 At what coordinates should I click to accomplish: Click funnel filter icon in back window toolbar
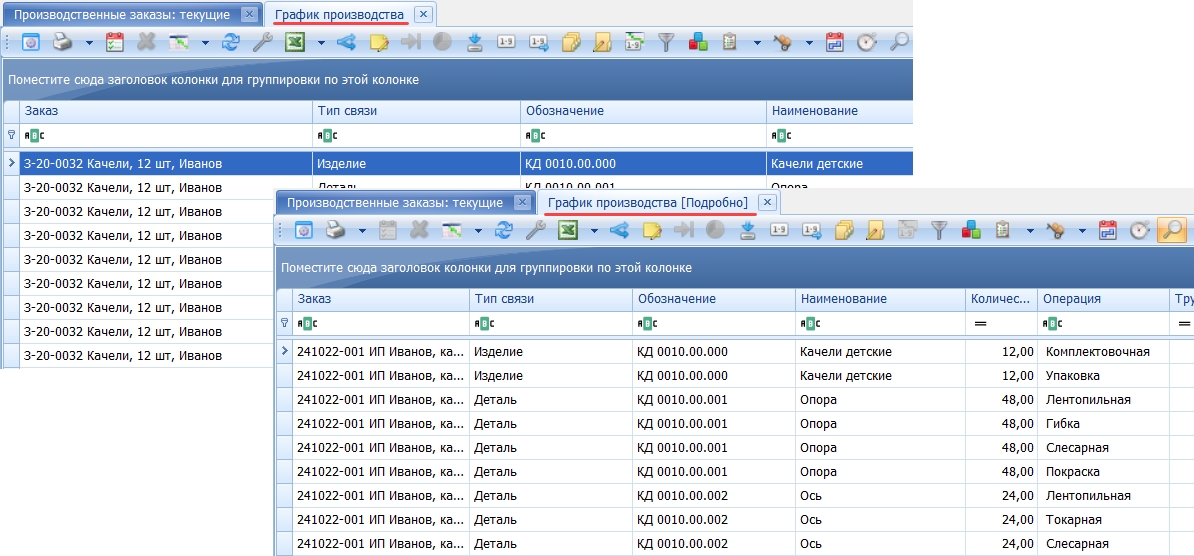pyautogui.click(x=667, y=43)
